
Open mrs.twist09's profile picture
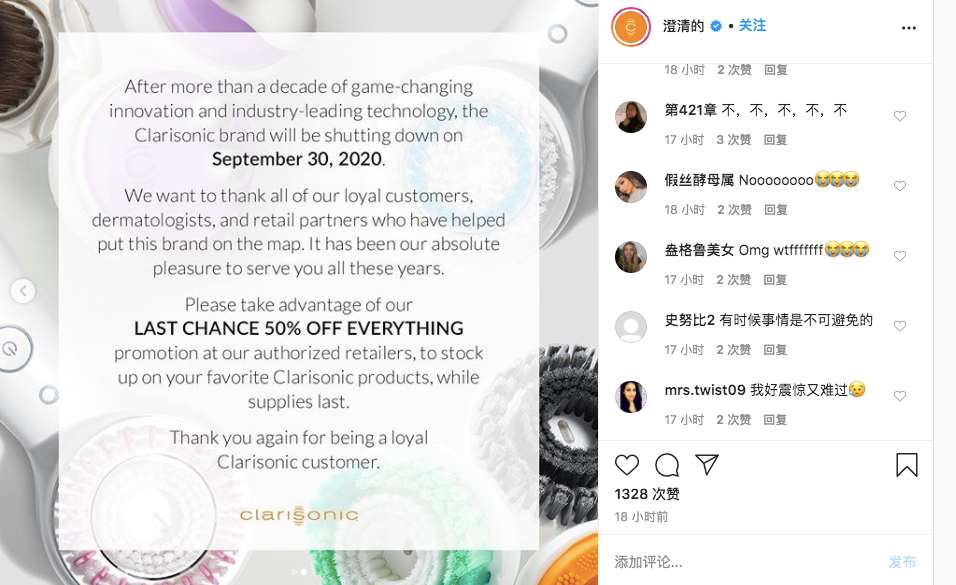click(x=631, y=397)
